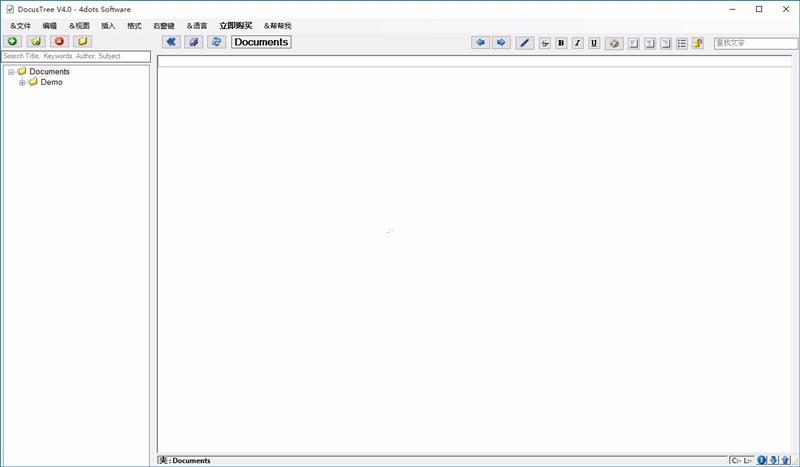Toggle bold formatting

click(561, 43)
